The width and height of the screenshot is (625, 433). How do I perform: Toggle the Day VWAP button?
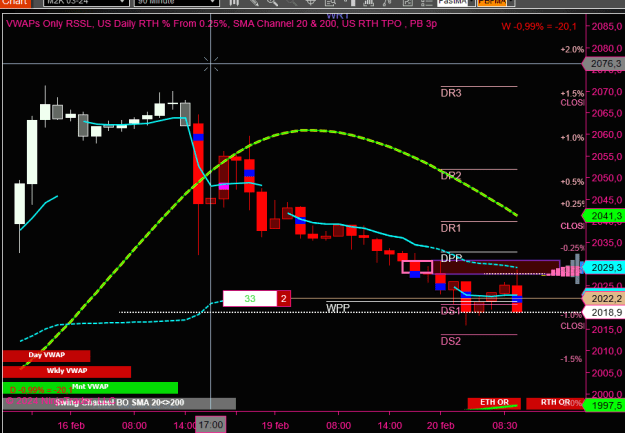[x=47, y=356]
